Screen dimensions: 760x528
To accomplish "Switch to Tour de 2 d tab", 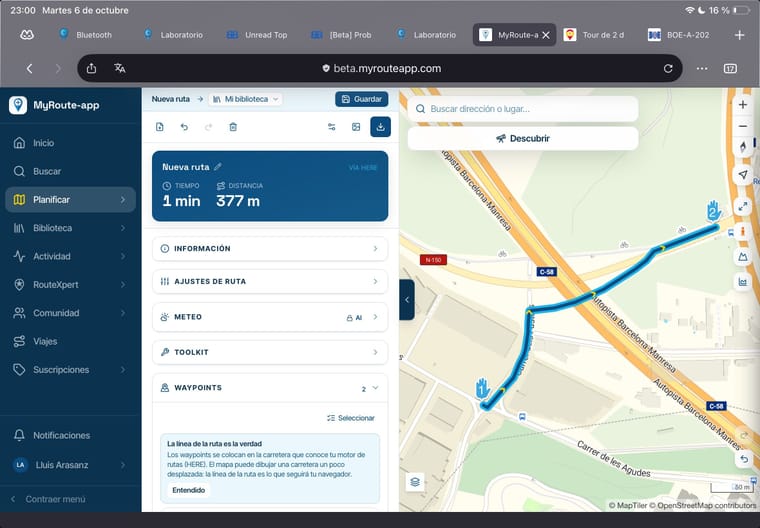I will point(595,35).
